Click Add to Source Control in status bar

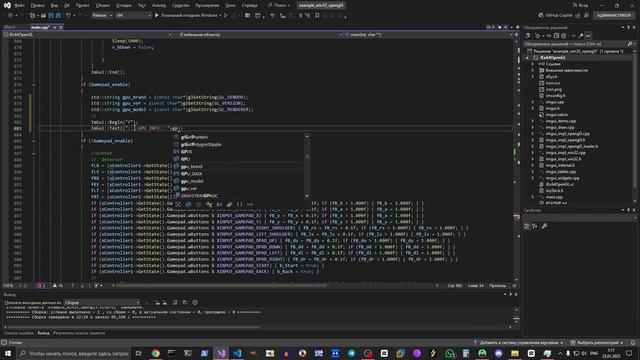[x=518, y=343]
